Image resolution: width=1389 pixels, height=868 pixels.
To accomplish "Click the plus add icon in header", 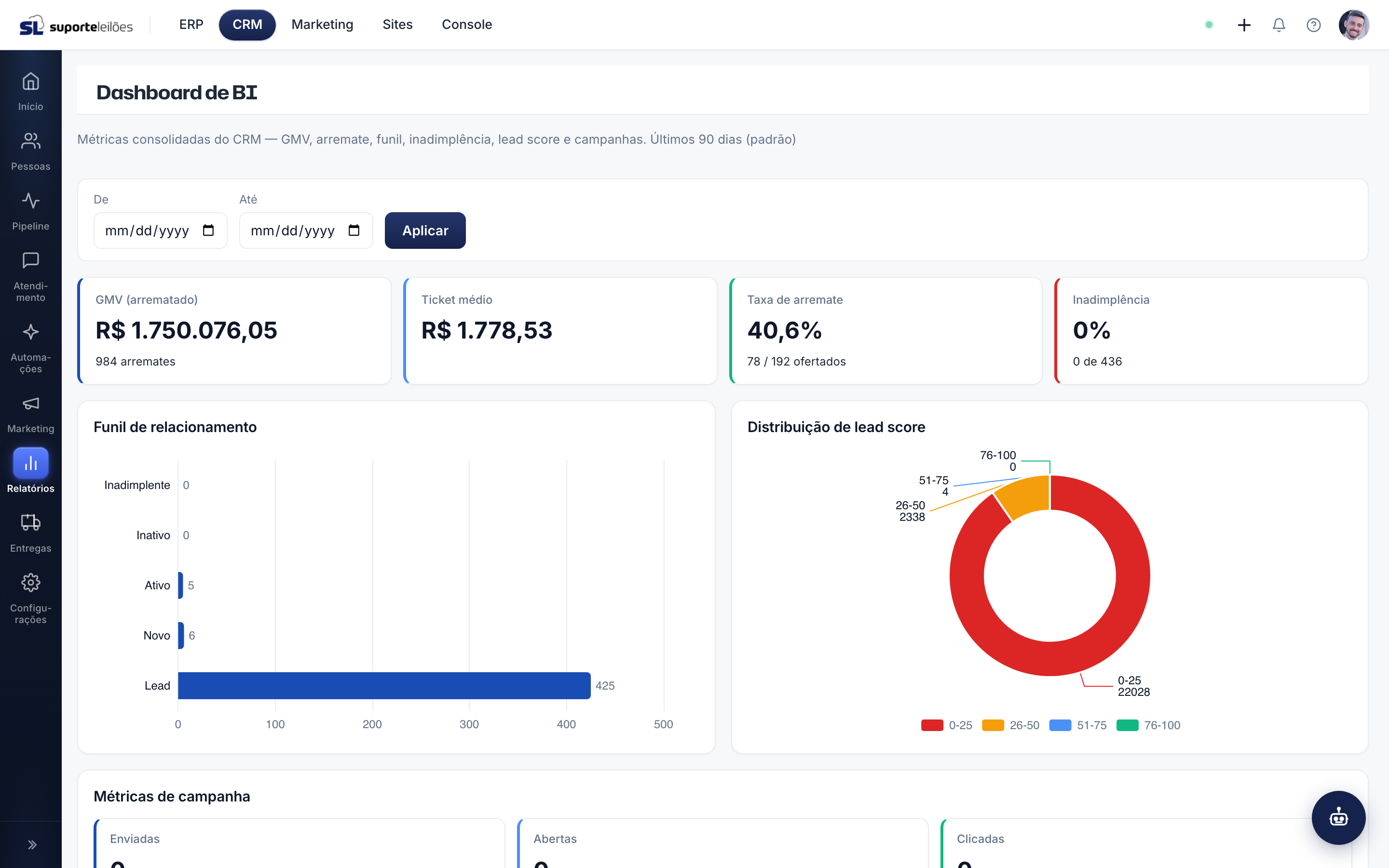I will 1244,25.
